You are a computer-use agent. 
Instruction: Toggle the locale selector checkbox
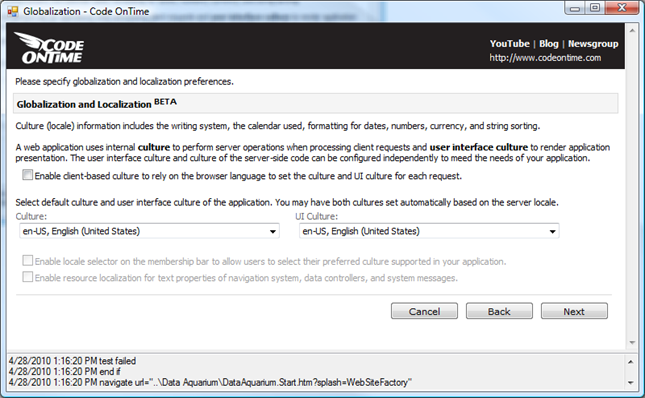point(27,260)
